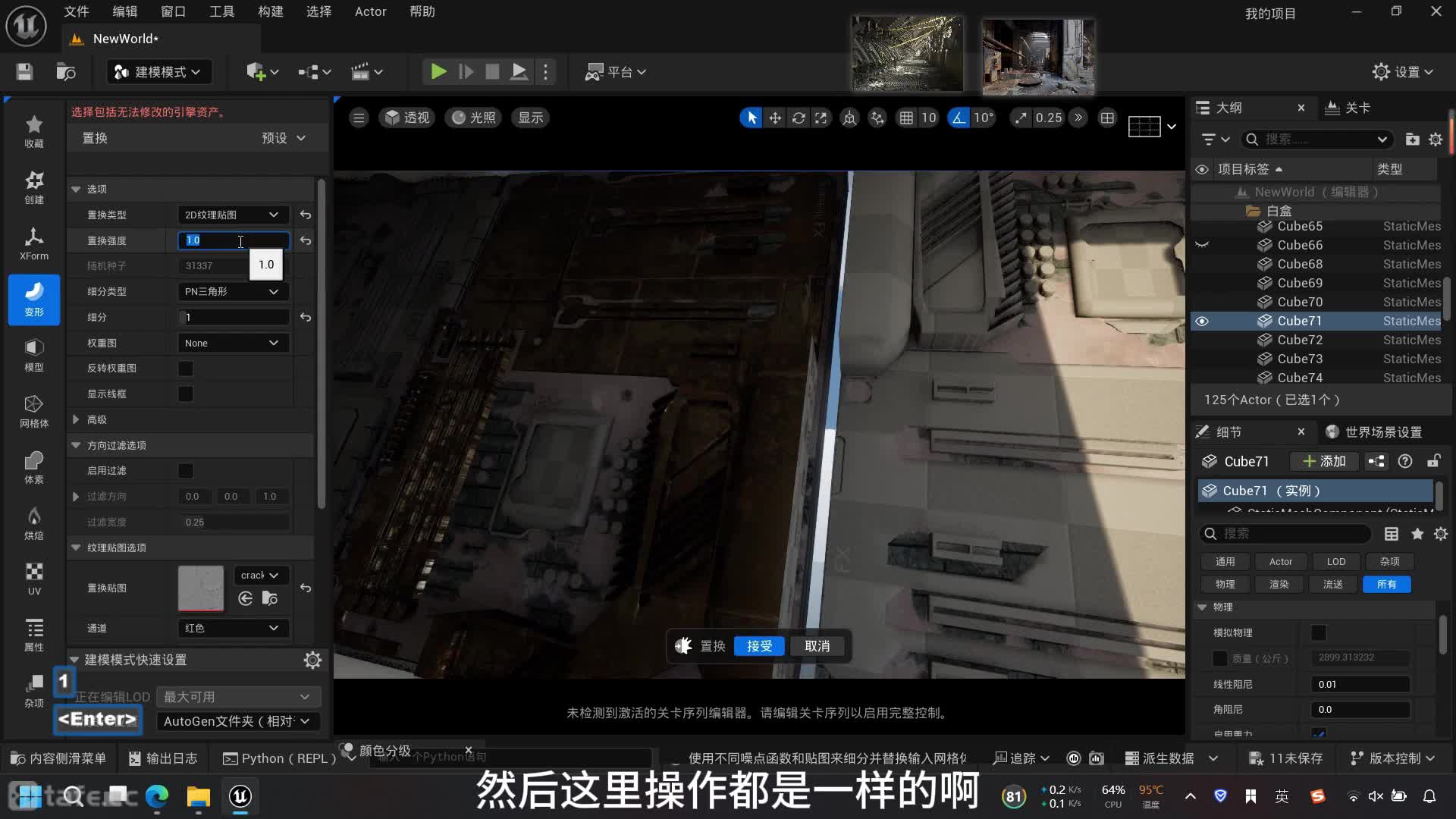Click the green Play button

438,72
